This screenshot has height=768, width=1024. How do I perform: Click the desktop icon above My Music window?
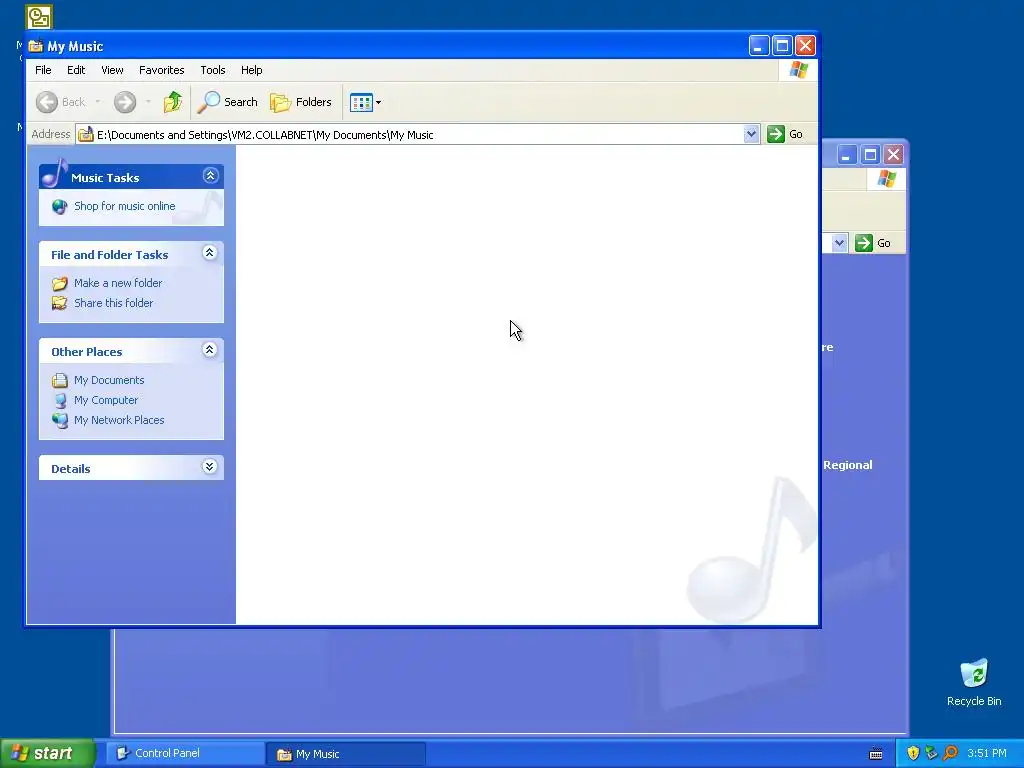tap(39, 17)
